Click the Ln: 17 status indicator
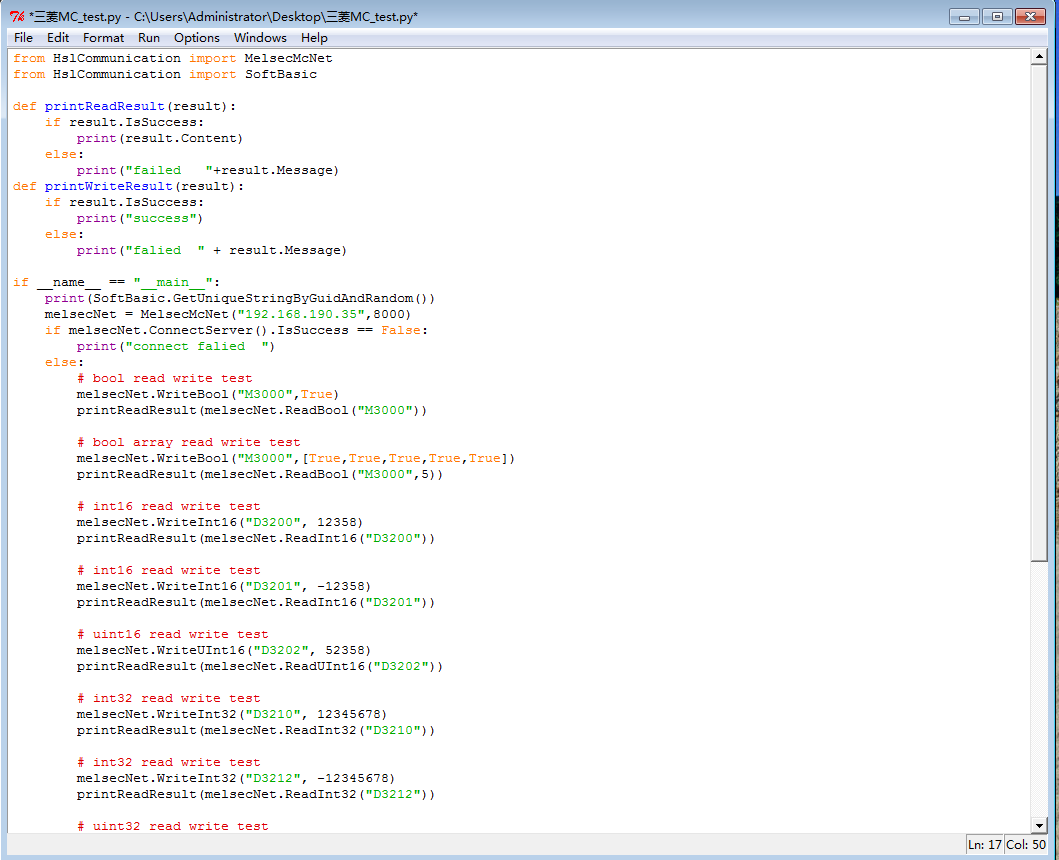The image size is (1059, 860). 984,845
